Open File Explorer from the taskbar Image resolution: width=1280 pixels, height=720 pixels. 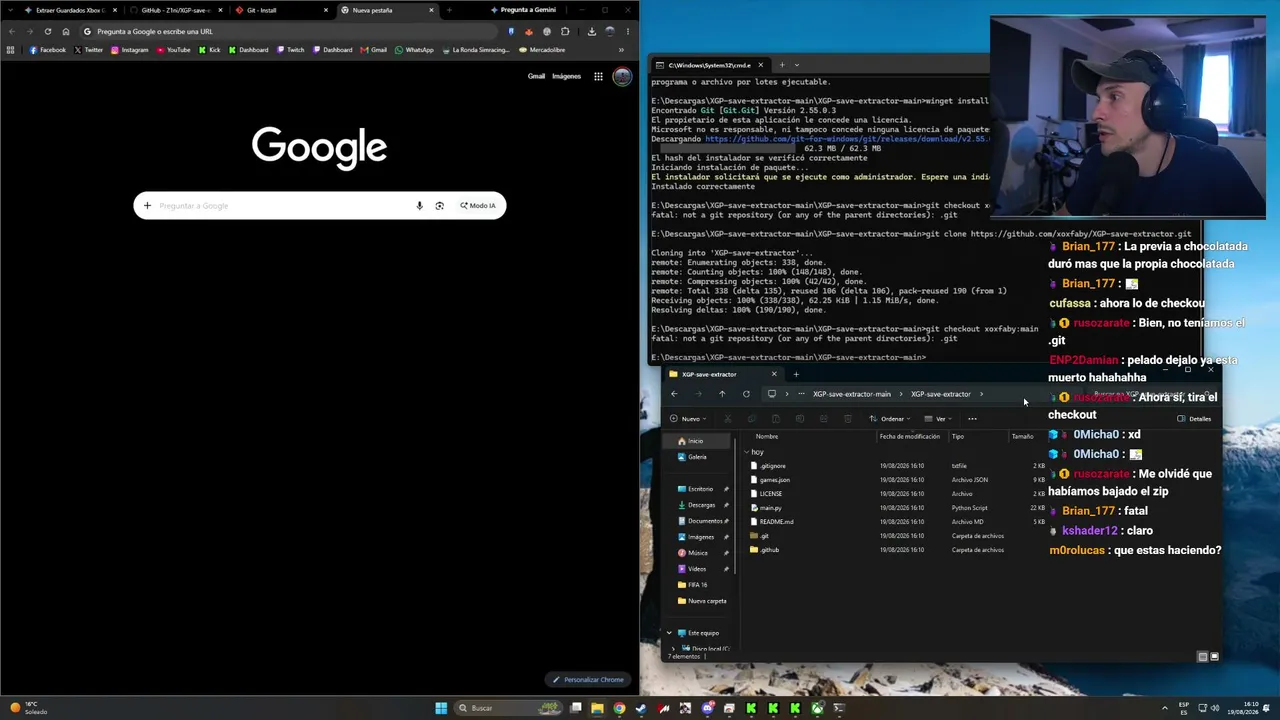[x=597, y=709]
